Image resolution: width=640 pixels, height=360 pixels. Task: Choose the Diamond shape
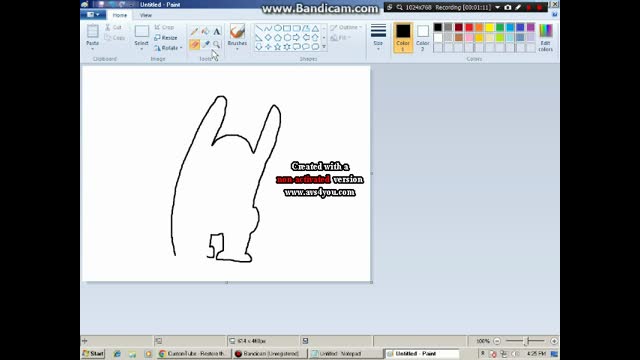click(x=268, y=38)
